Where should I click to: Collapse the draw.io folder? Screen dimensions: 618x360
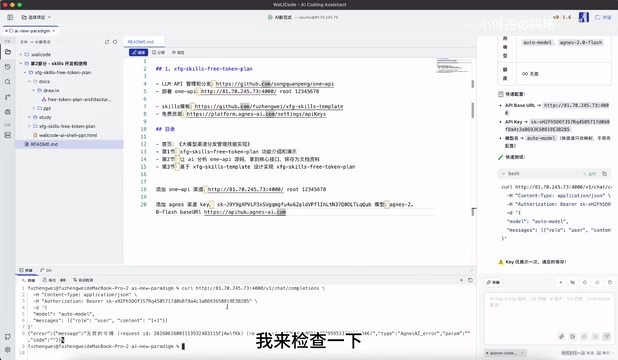34,90
